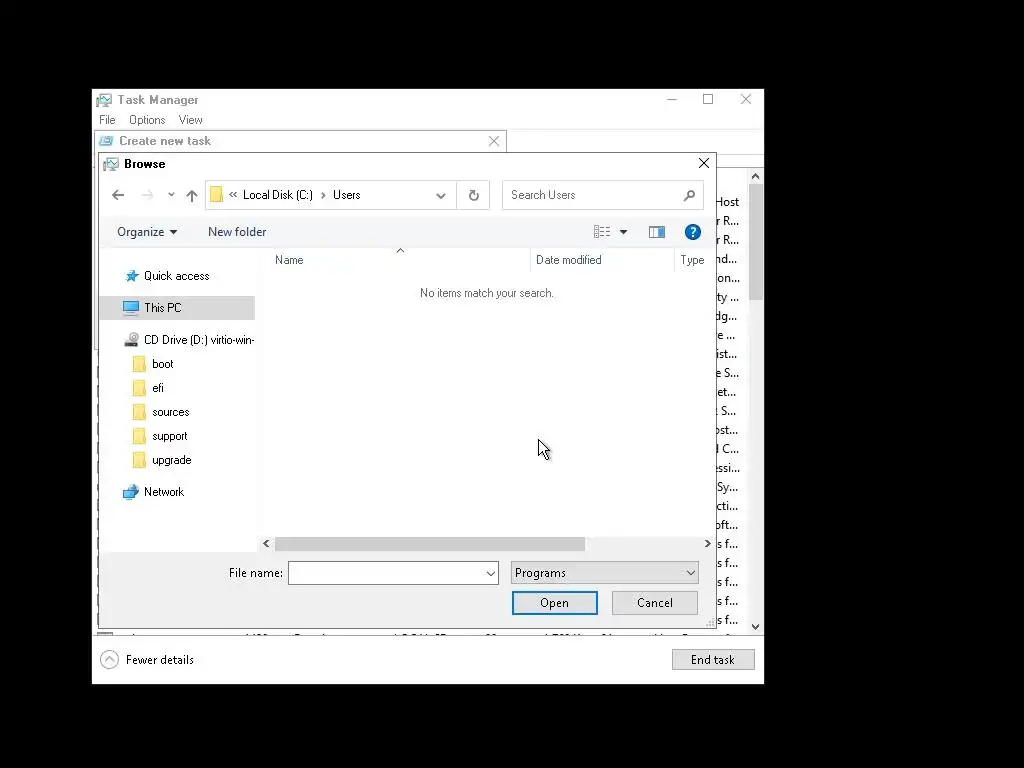1024x768 pixels.
Task: Cancel the Browse dialog
Action: tap(654, 603)
